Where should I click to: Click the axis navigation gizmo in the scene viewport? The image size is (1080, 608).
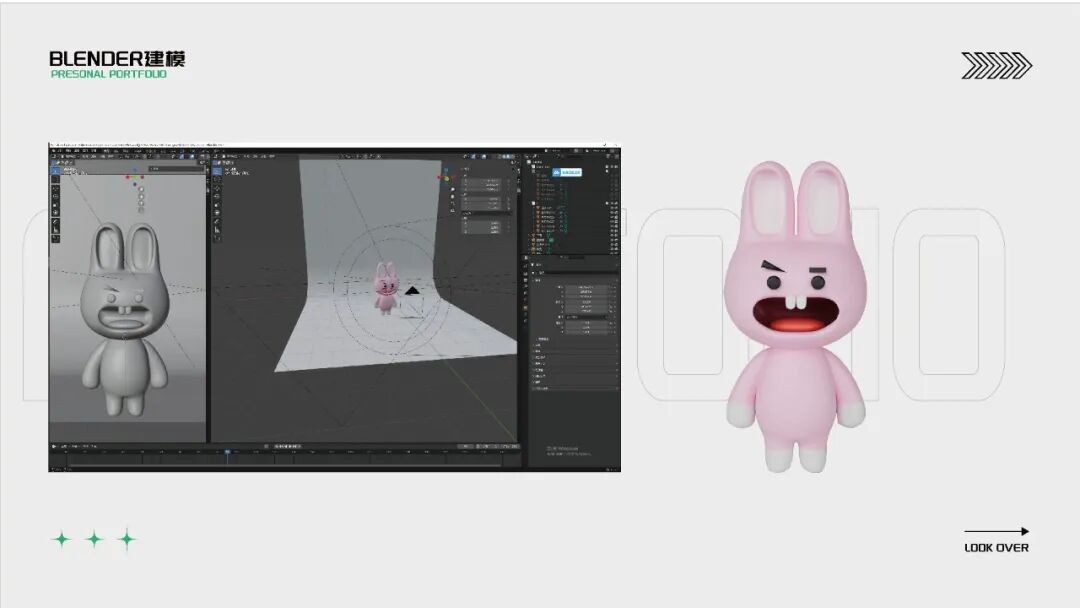point(445,177)
